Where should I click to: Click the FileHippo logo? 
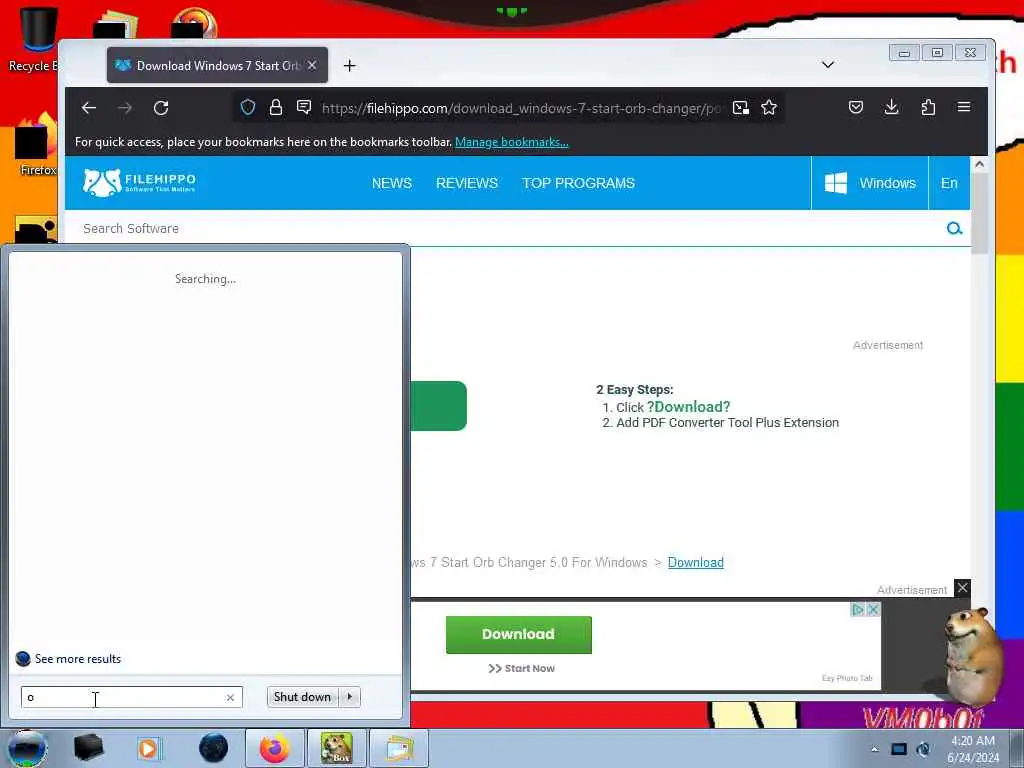coord(139,183)
